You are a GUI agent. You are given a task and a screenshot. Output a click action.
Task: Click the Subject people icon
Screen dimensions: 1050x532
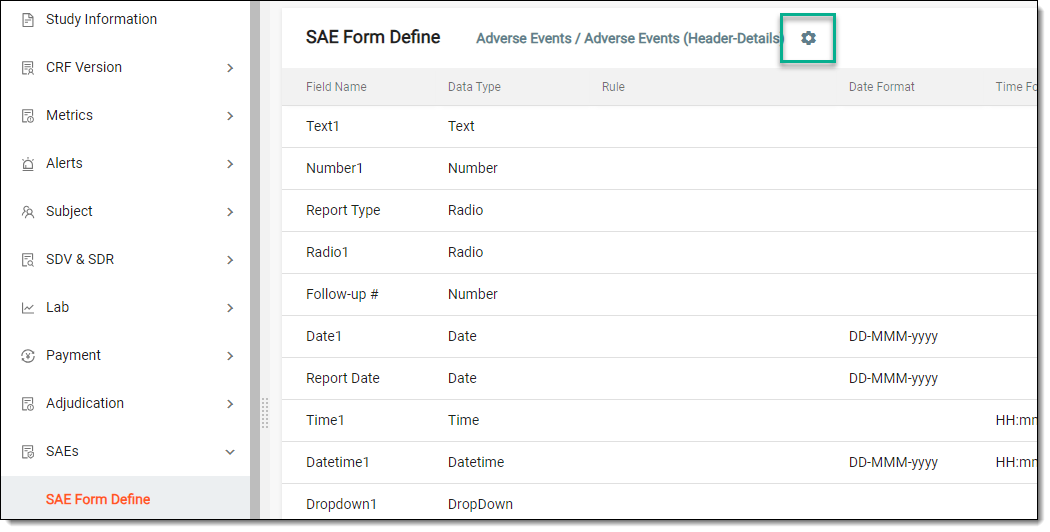pyautogui.click(x=28, y=212)
